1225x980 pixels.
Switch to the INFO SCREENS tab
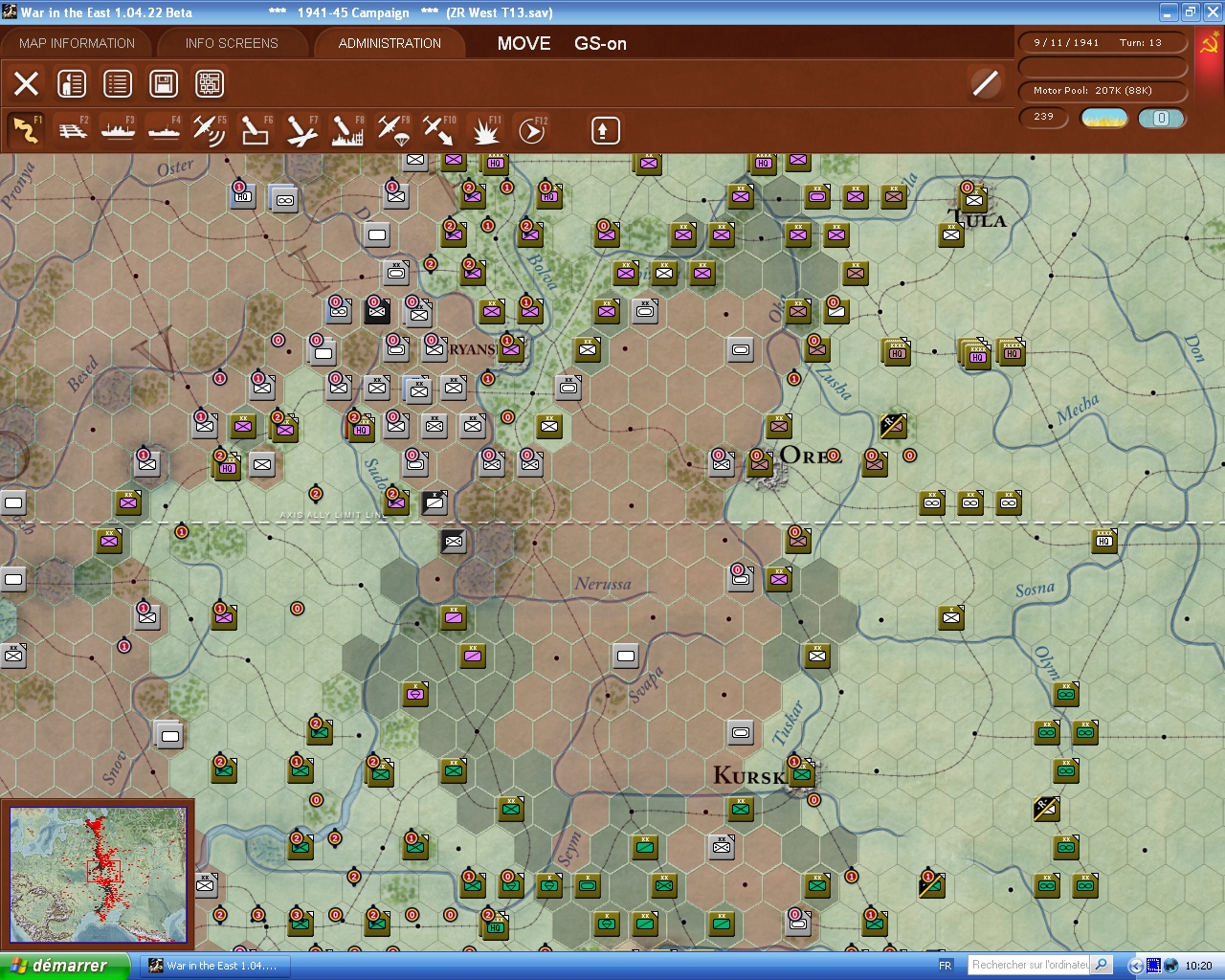click(x=232, y=43)
